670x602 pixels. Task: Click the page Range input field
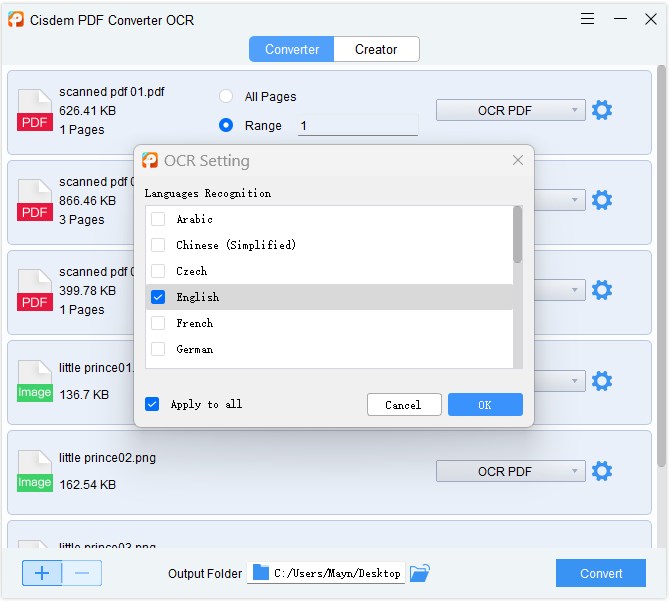tap(358, 126)
